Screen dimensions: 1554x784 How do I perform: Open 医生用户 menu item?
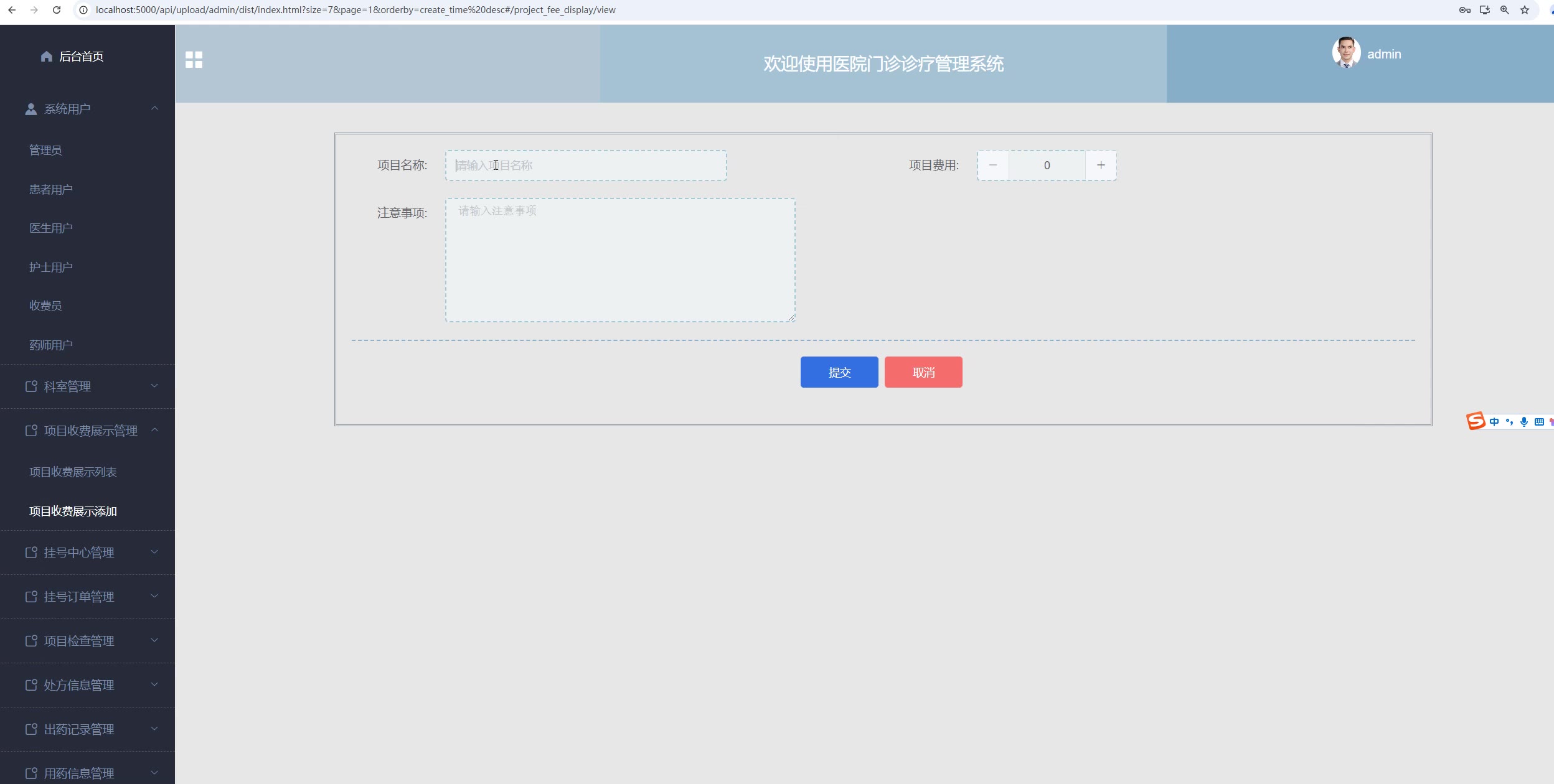click(51, 228)
